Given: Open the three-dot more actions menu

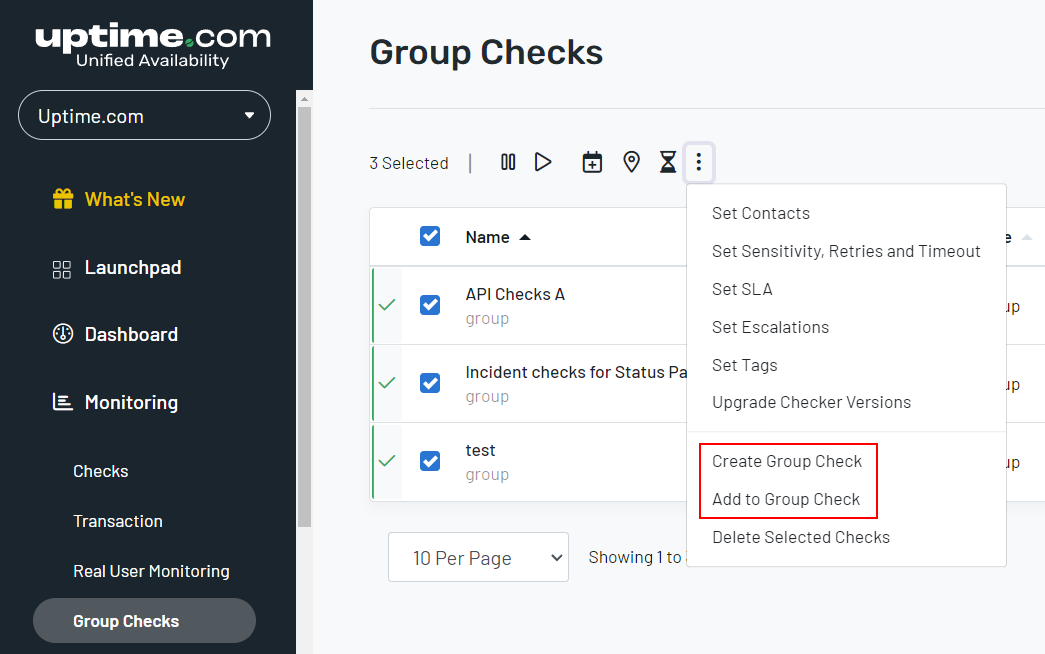Looking at the screenshot, I should pyautogui.click(x=698, y=161).
